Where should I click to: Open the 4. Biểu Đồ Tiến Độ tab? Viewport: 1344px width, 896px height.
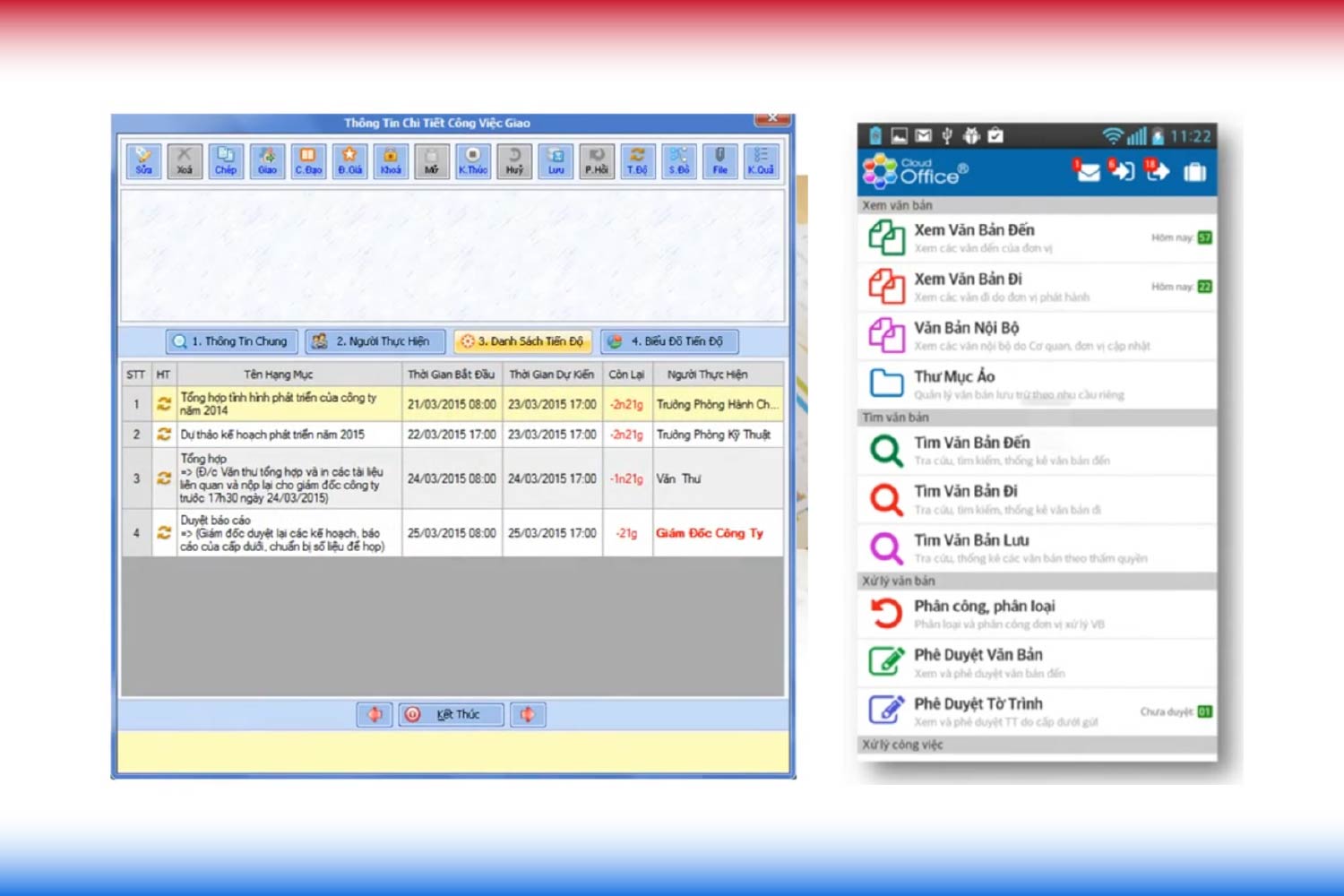tap(669, 341)
